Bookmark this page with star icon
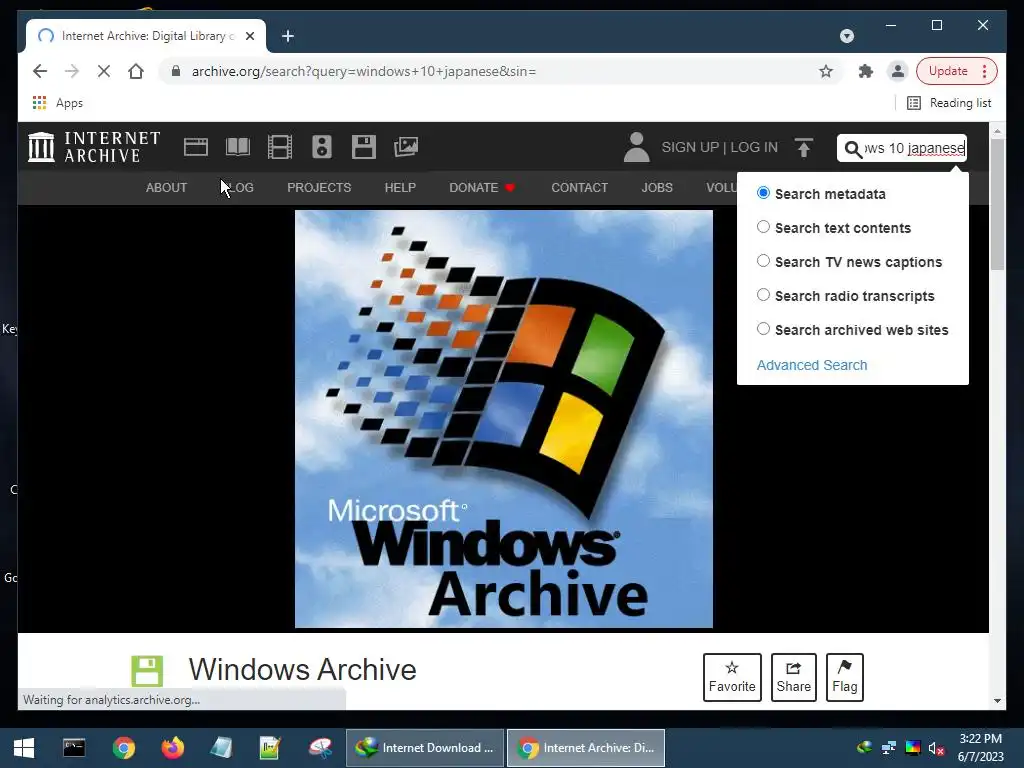 tap(826, 71)
